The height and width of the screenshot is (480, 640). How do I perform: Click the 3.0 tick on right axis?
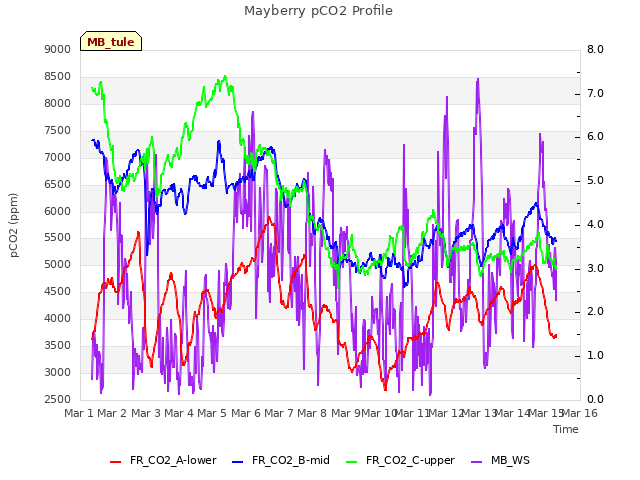coord(595,269)
